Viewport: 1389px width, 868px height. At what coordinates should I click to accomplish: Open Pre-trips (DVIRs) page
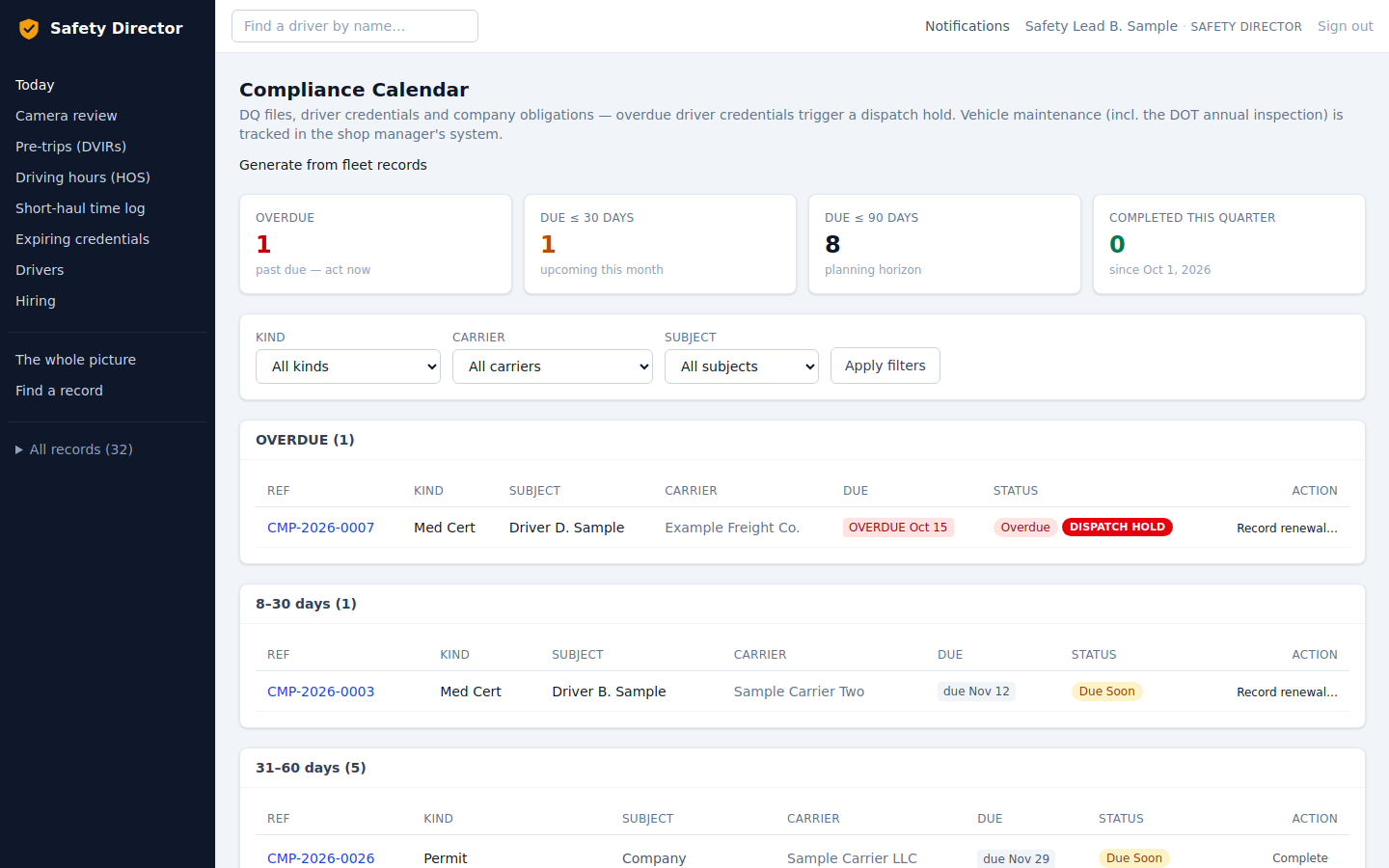point(71,147)
